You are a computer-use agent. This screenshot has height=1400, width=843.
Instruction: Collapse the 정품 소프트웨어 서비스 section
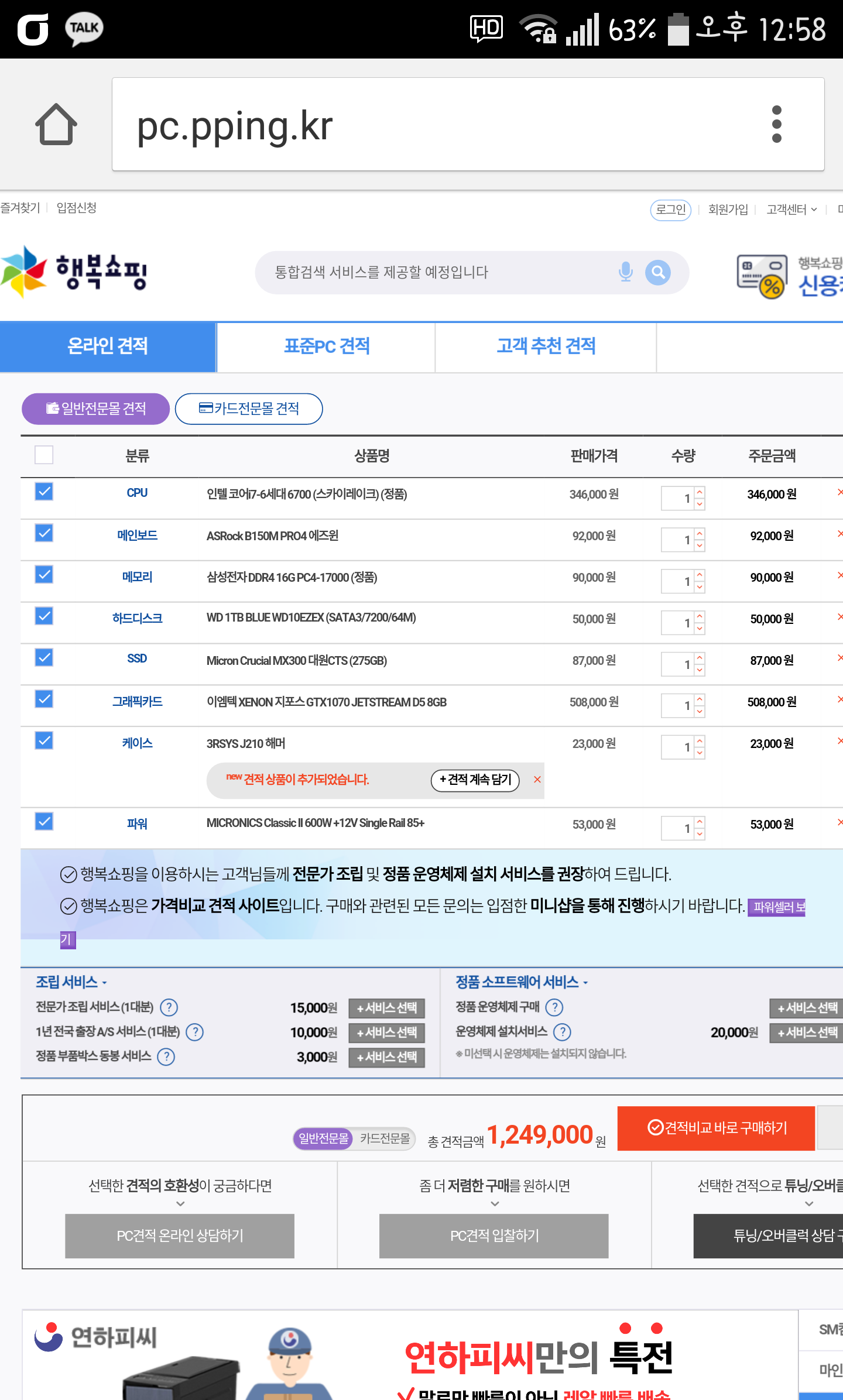click(522, 982)
